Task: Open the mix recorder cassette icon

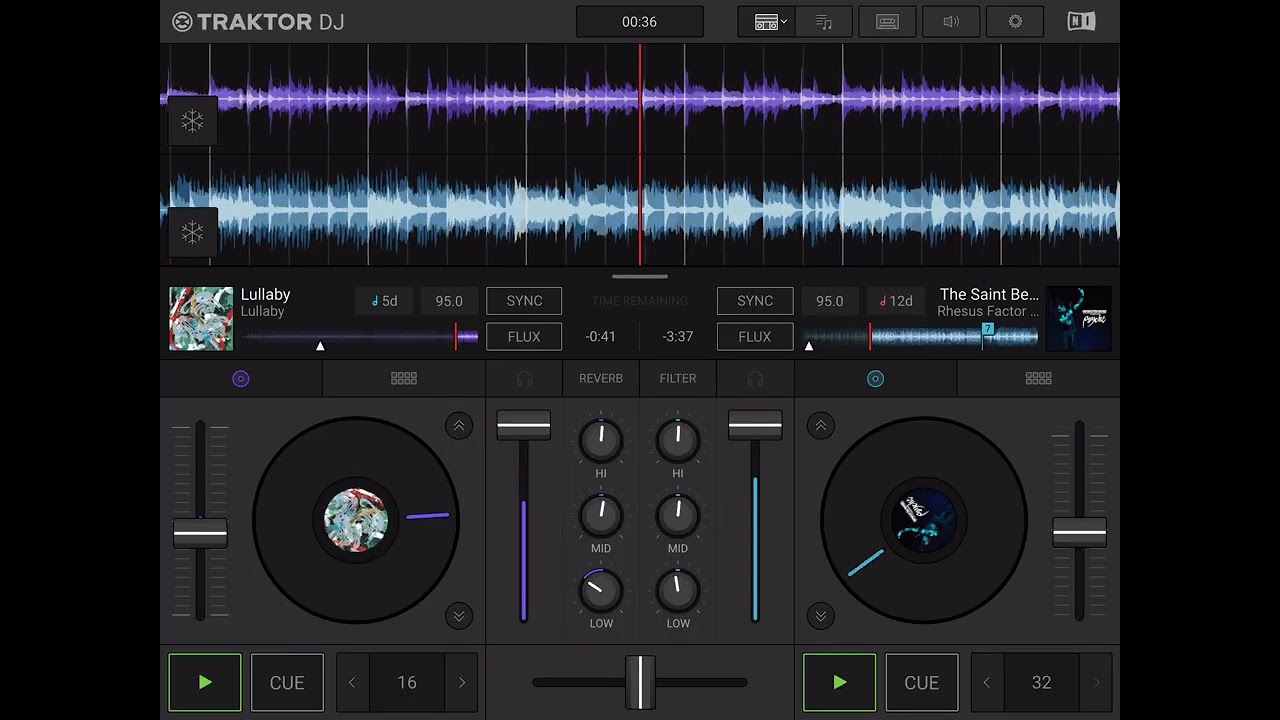Action: [887, 22]
